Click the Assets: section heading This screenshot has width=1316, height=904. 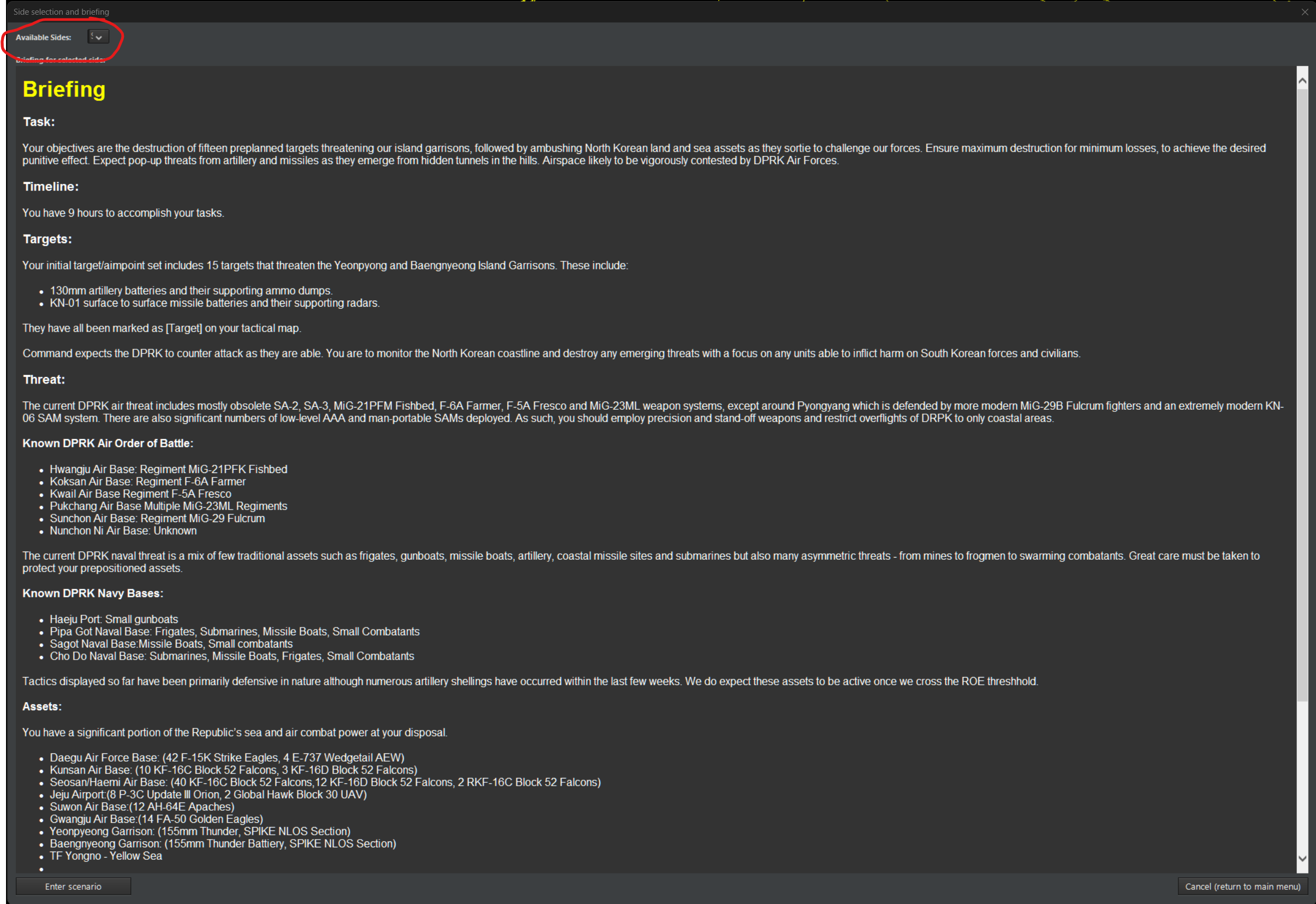42,707
